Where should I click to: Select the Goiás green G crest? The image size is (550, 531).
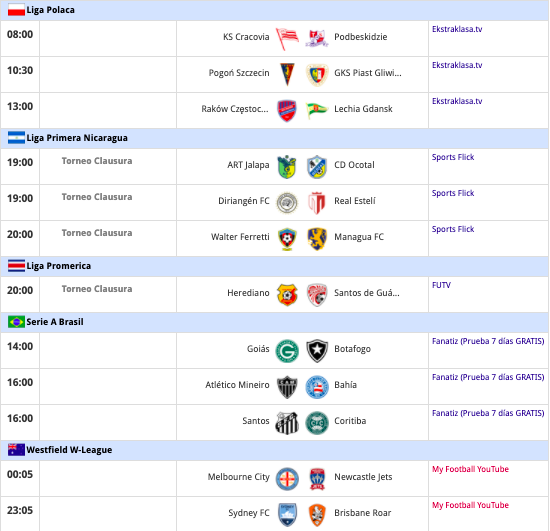pyautogui.click(x=287, y=351)
